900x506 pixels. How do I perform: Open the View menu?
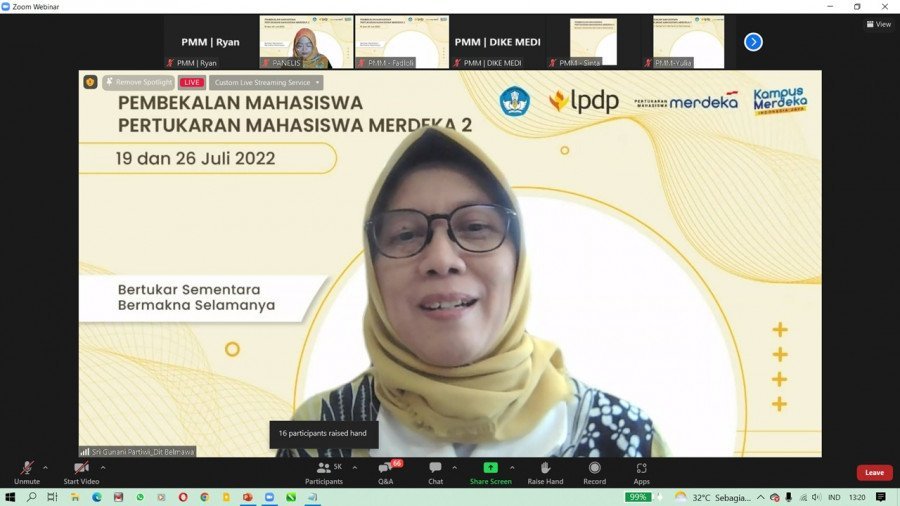878,24
